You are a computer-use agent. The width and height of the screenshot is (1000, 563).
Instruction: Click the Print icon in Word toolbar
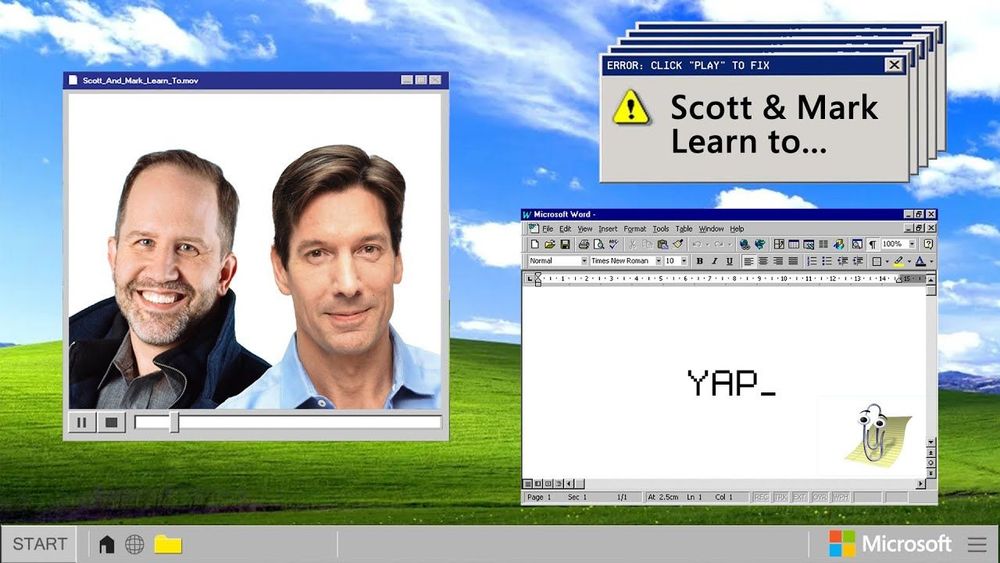tap(584, 244)
